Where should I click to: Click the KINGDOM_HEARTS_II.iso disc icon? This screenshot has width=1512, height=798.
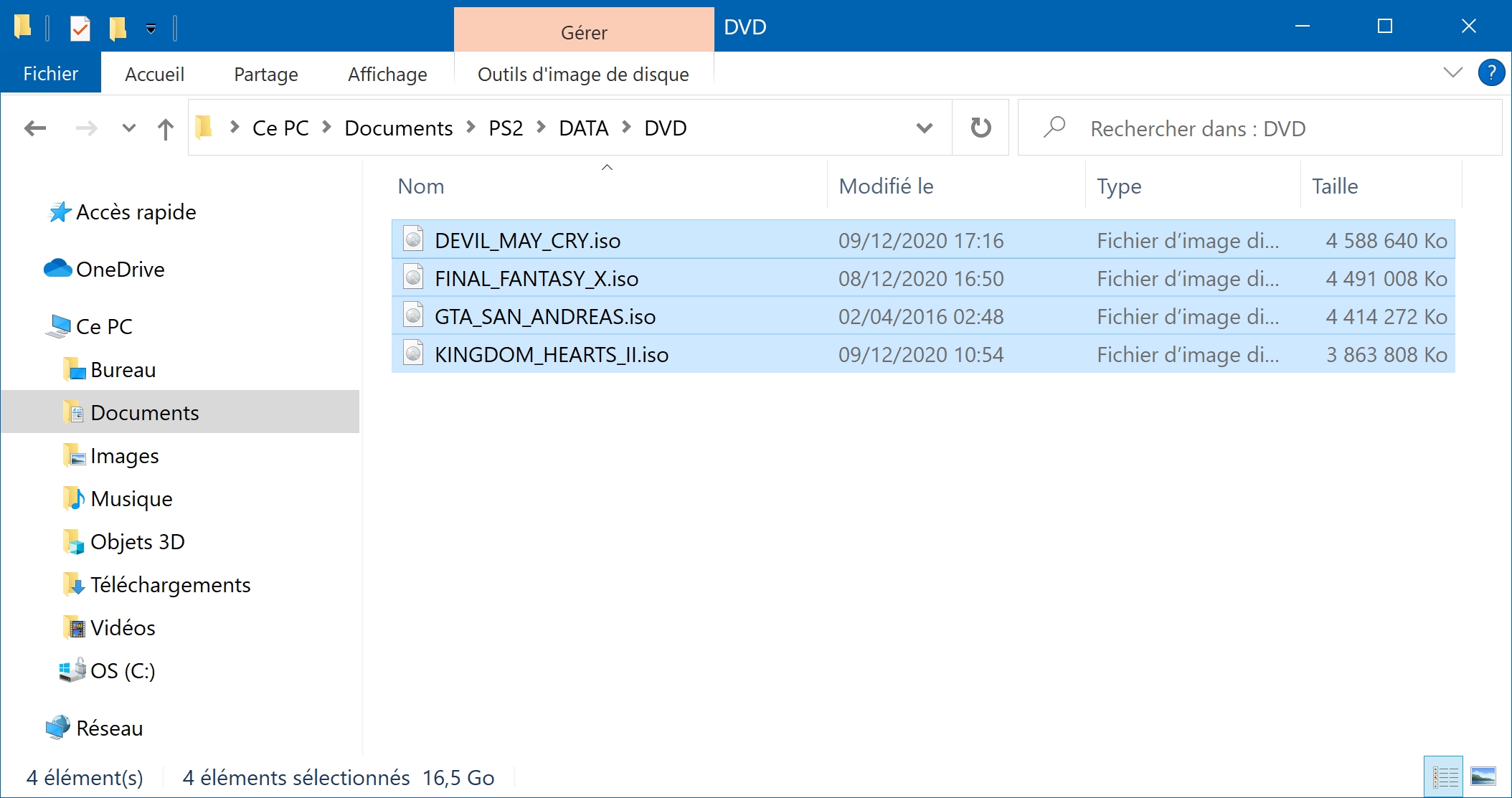coord(413,353)
